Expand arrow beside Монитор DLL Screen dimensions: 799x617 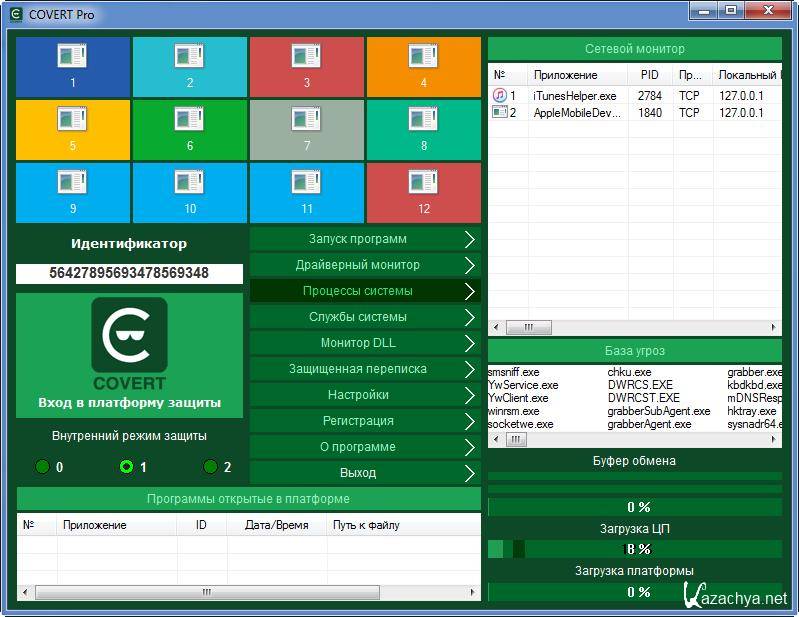point(469,343)
